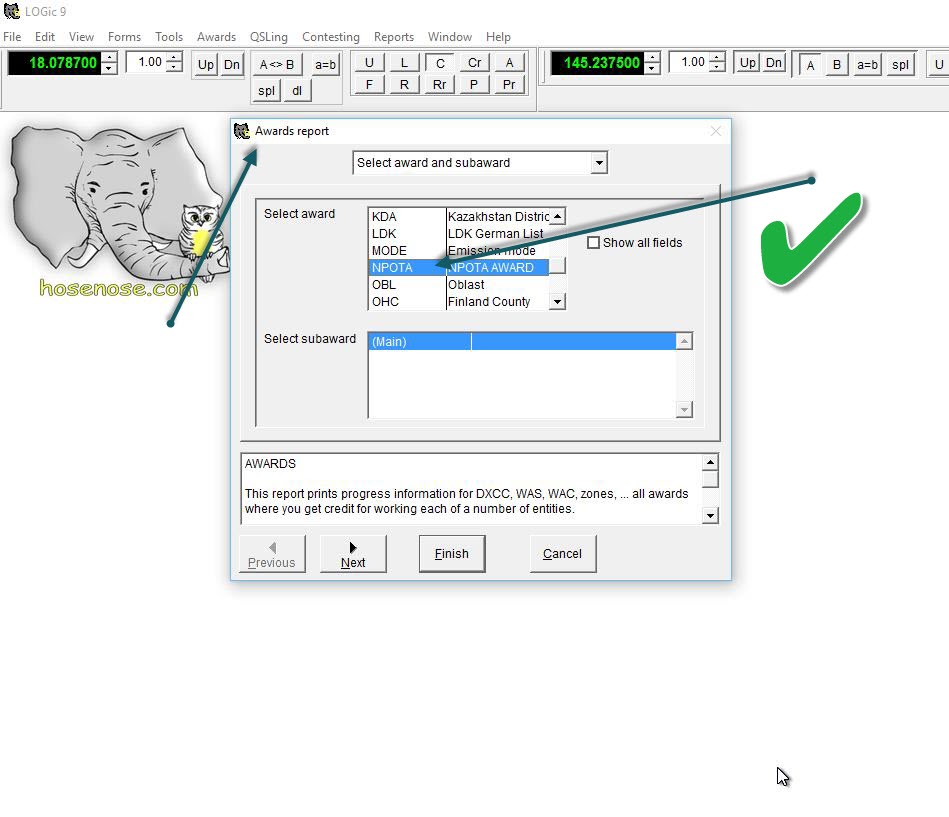Screen dimensions: 949x817
Task: Choose OBL Oblast award
Action: (460, 284)
